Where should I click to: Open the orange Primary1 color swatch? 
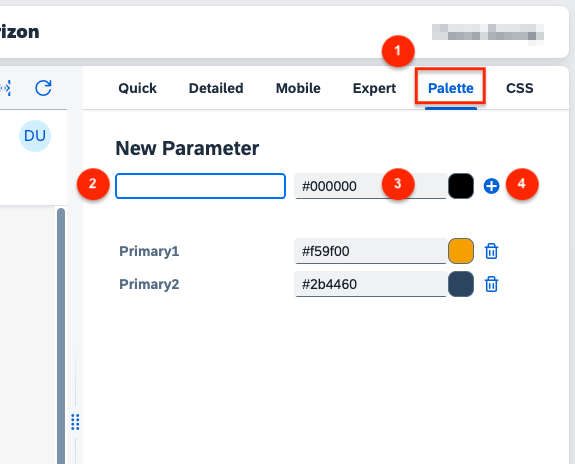click(461, 251)
